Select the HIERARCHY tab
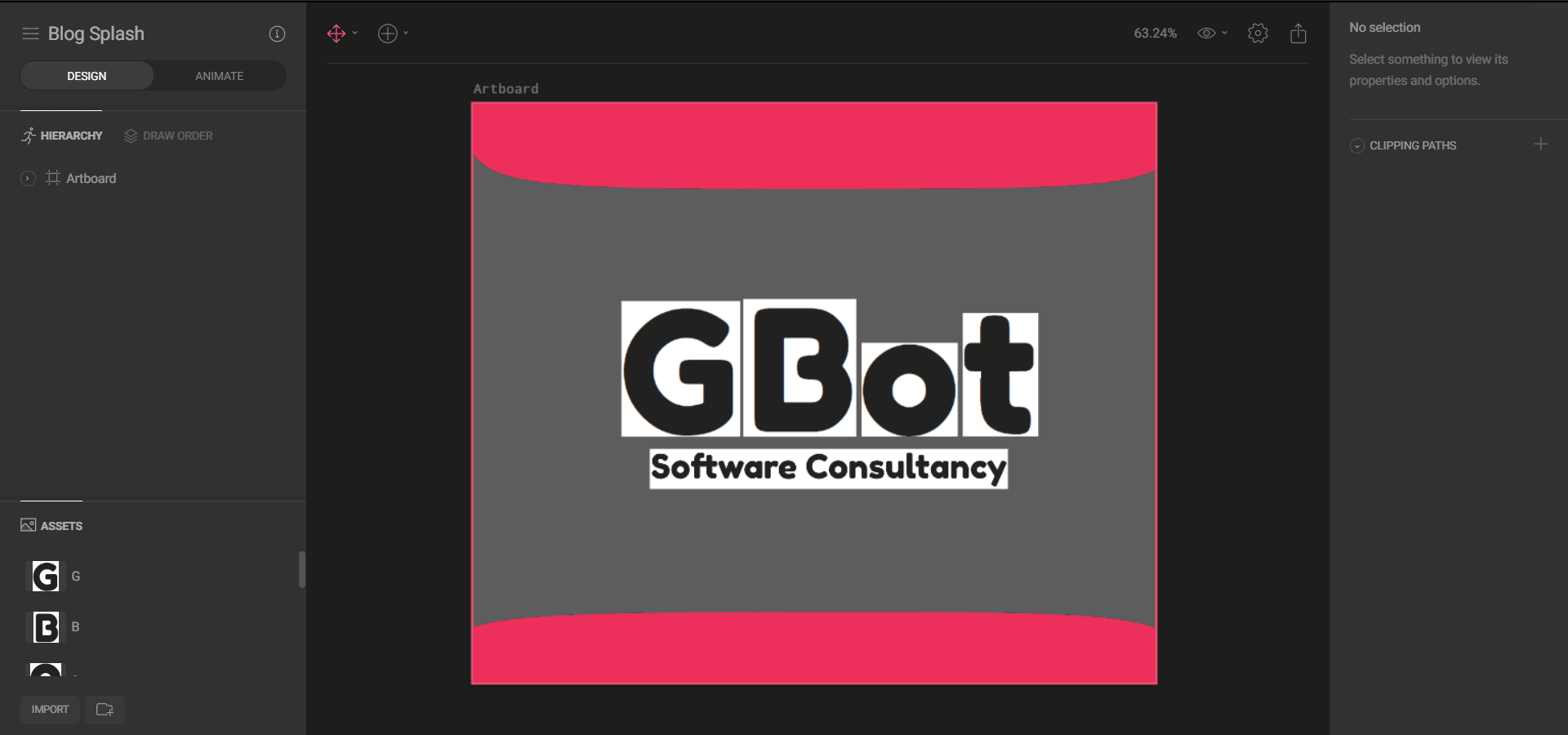 tap(62, 136)
